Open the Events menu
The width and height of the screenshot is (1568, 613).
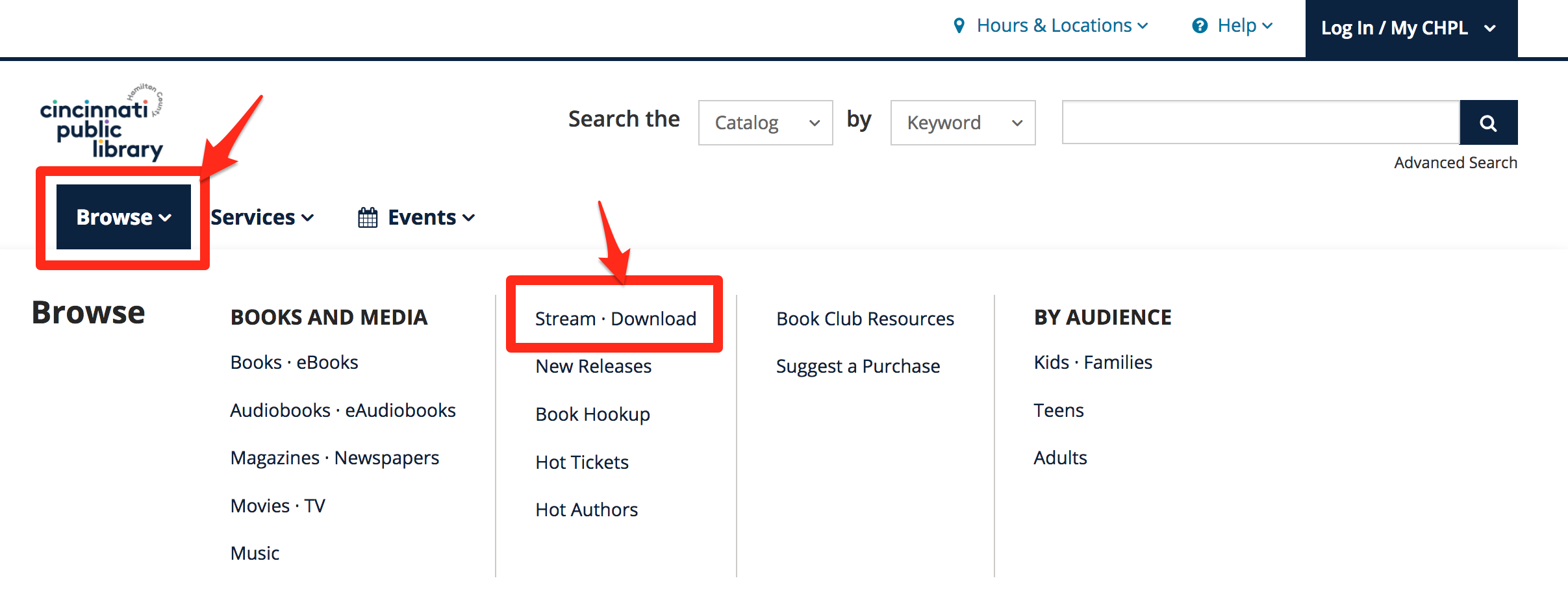pos(417,218)
